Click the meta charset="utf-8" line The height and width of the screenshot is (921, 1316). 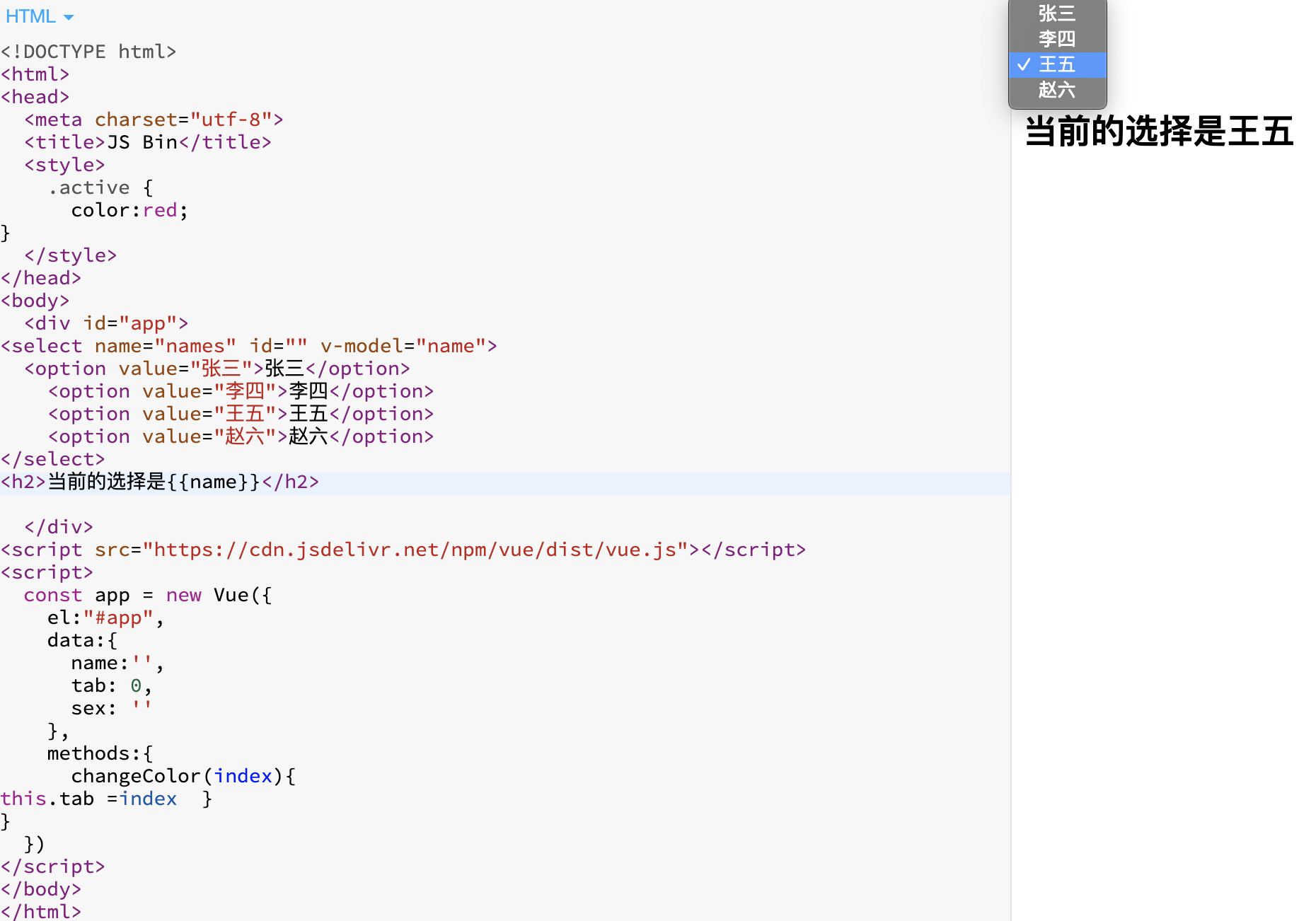(154, 120)
